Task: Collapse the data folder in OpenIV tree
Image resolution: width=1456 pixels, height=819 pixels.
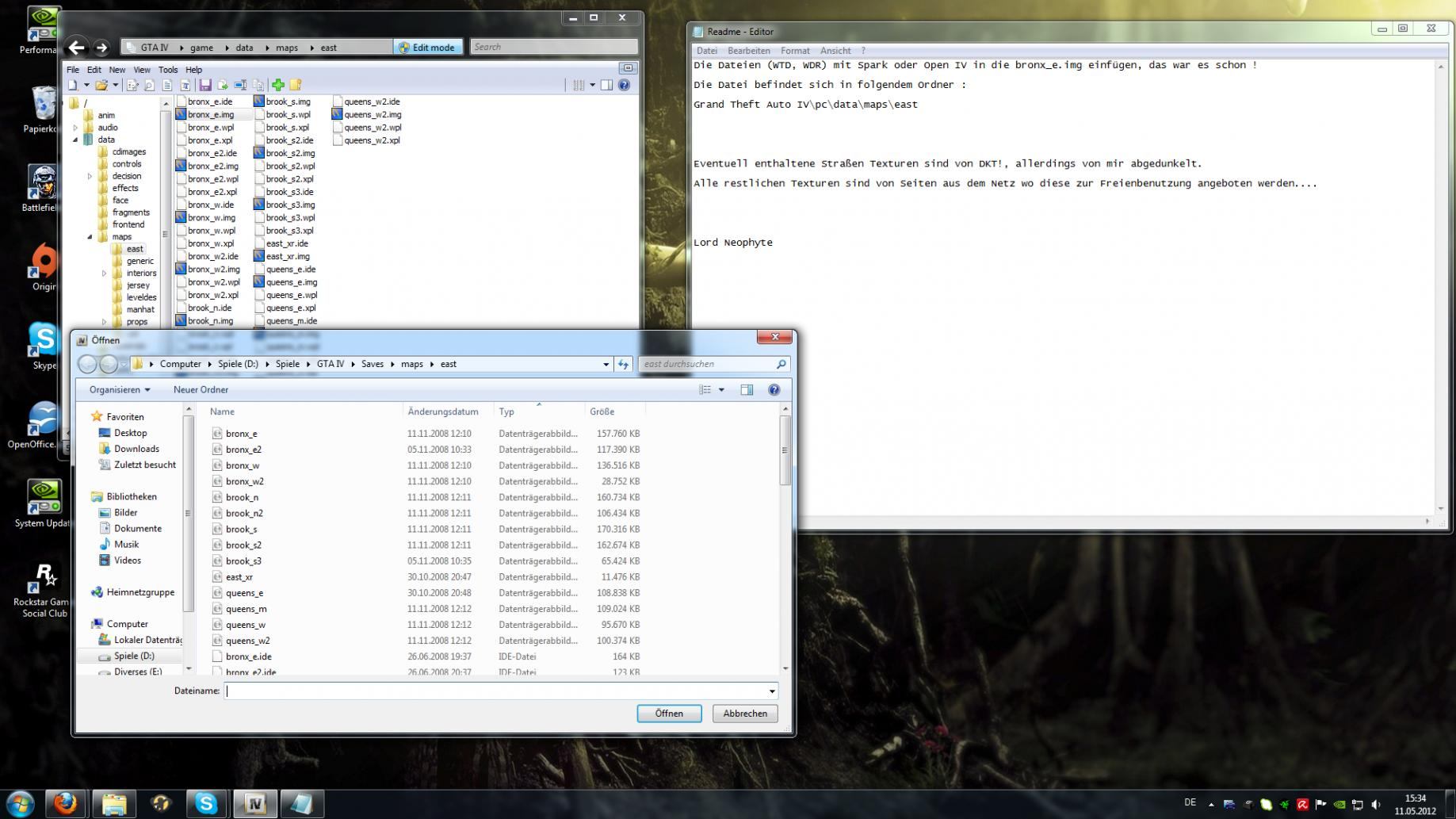Action: tap(76, 140)
